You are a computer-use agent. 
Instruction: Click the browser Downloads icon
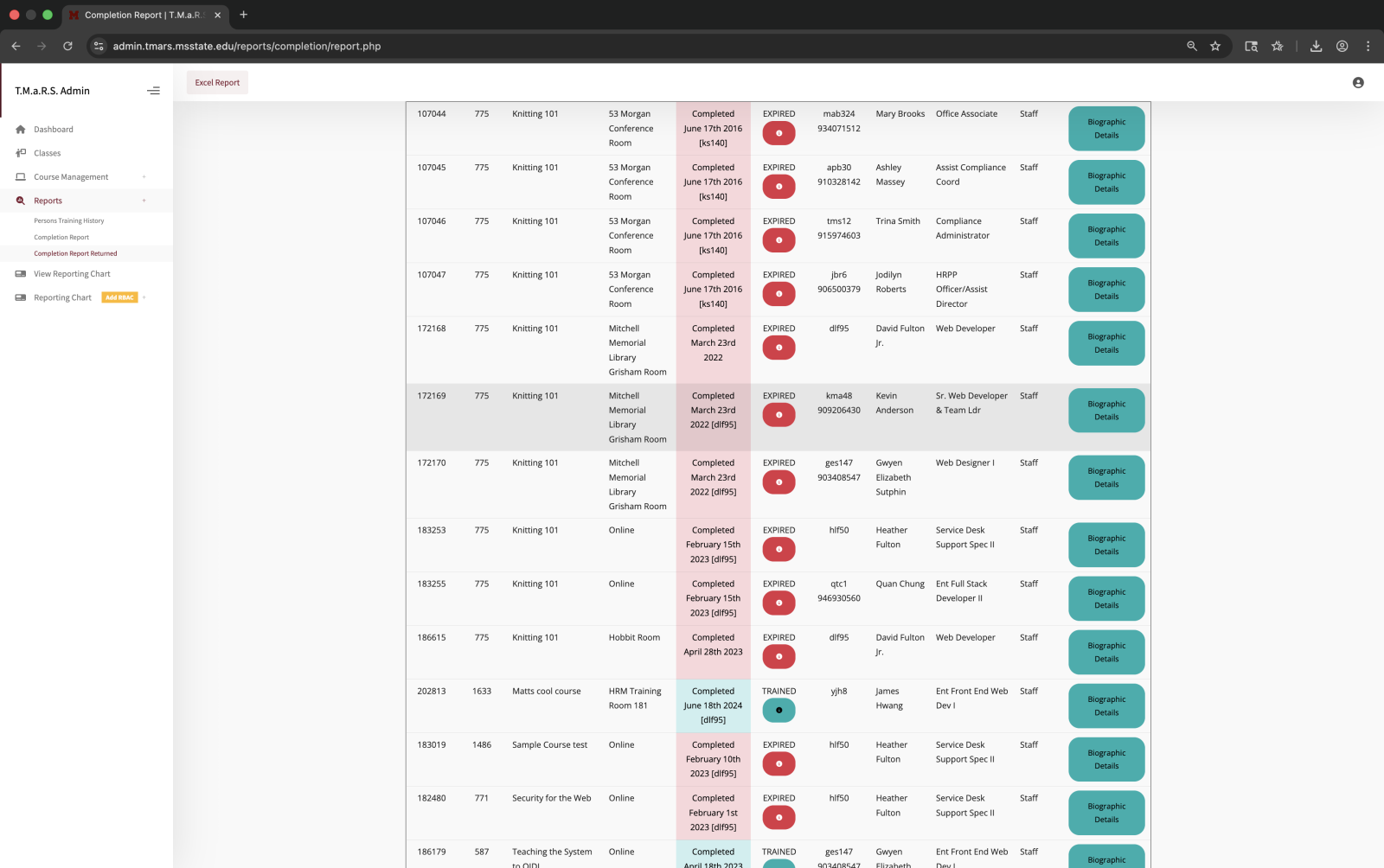(x=1315, y=46)
